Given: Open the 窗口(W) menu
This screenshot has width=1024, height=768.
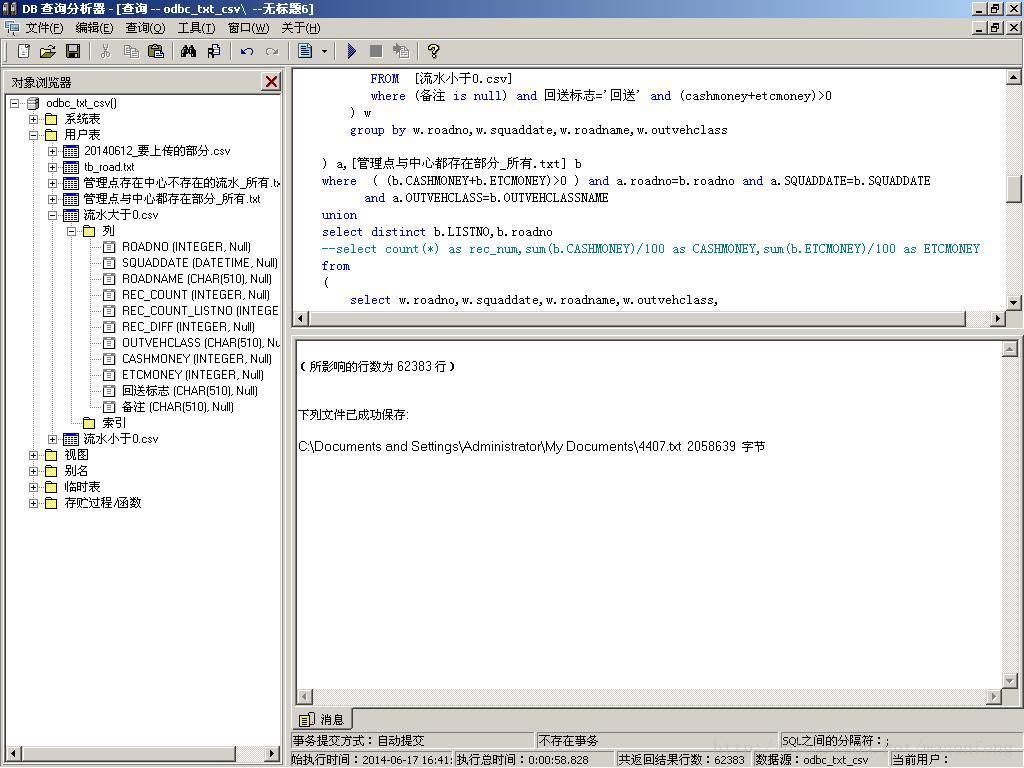Looking at the screenshot, I should click(248, 28).
